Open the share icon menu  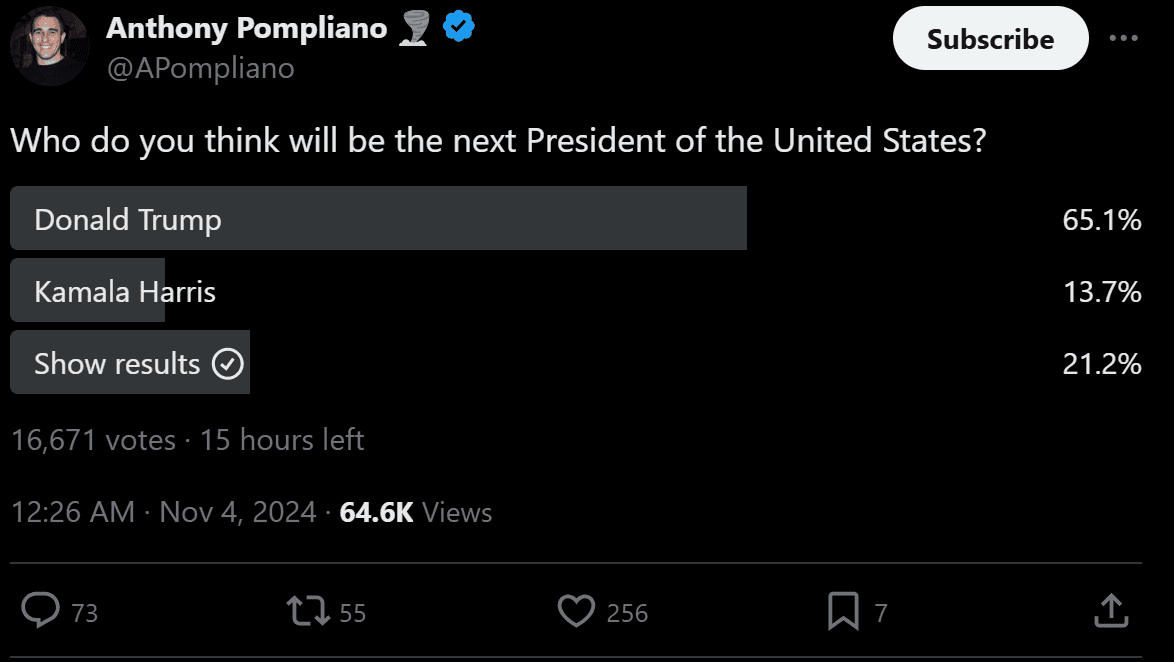tap(1111, 611)
